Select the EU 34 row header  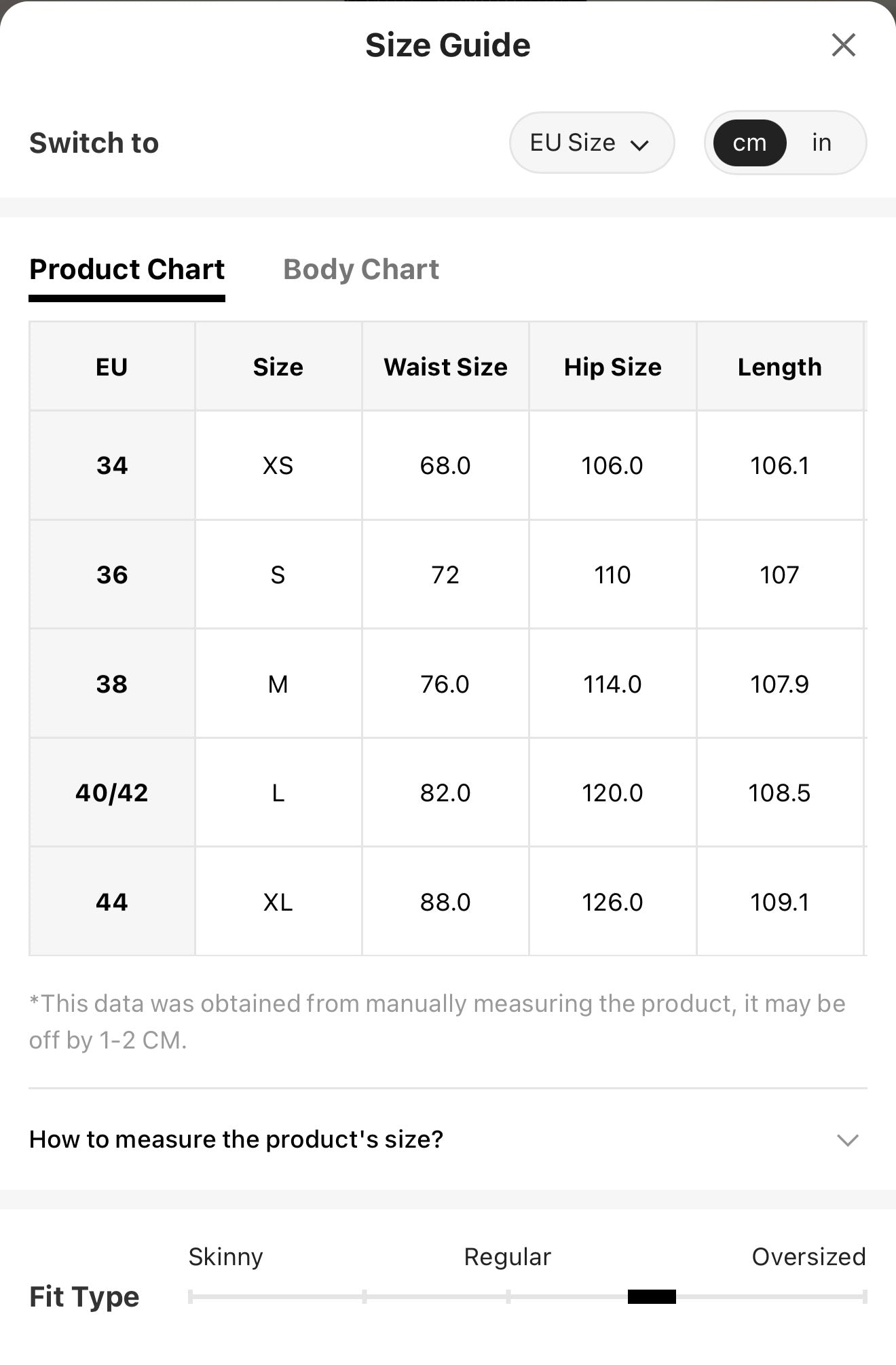click(112, 465)
